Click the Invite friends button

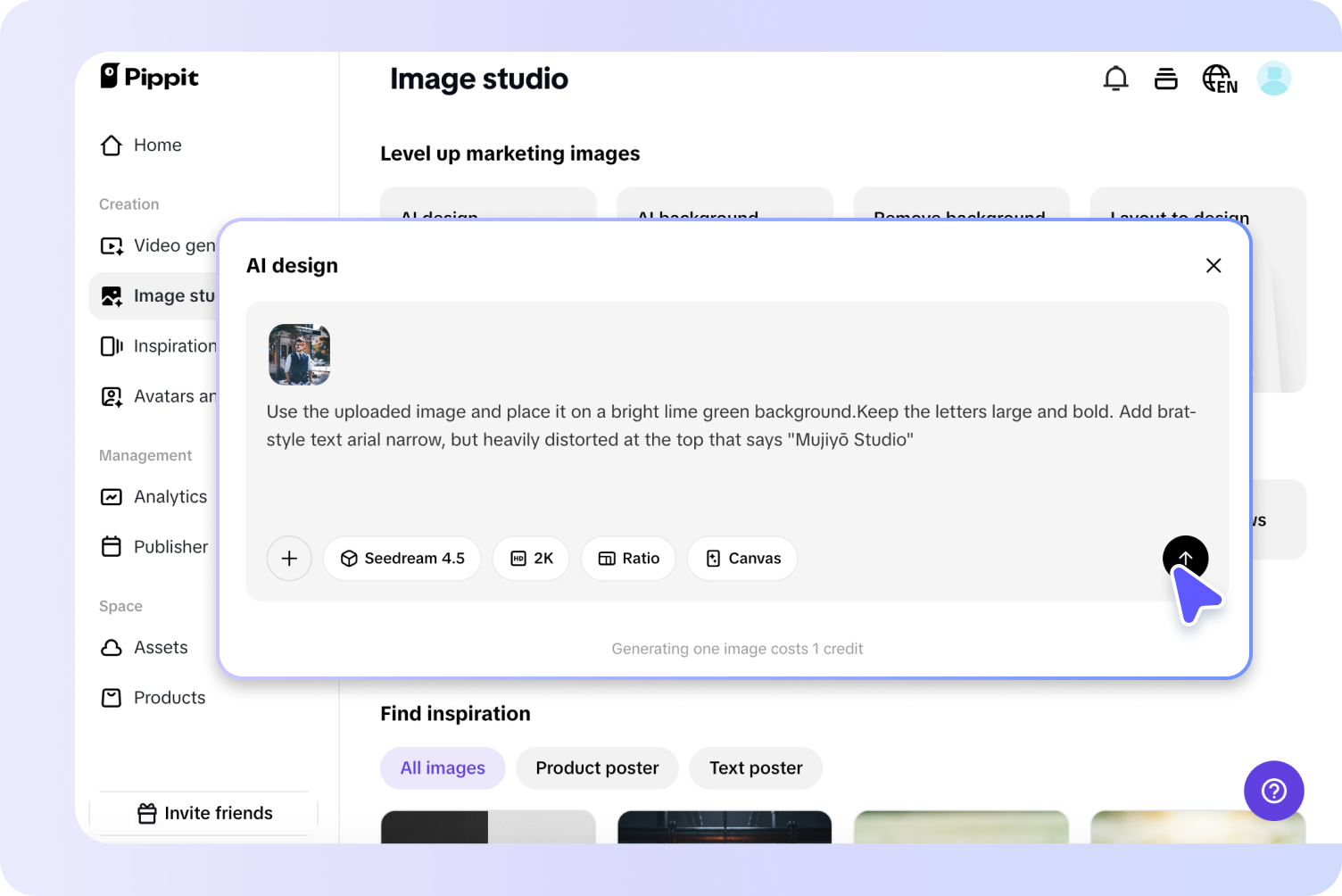point(203,813)
